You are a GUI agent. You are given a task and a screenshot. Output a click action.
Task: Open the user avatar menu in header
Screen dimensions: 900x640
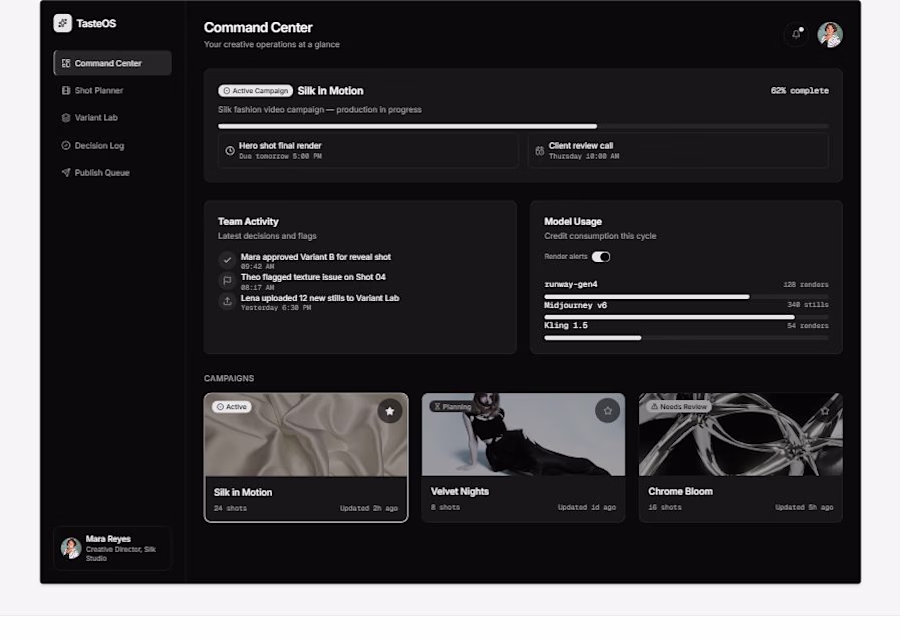click(x=829, y=34)
